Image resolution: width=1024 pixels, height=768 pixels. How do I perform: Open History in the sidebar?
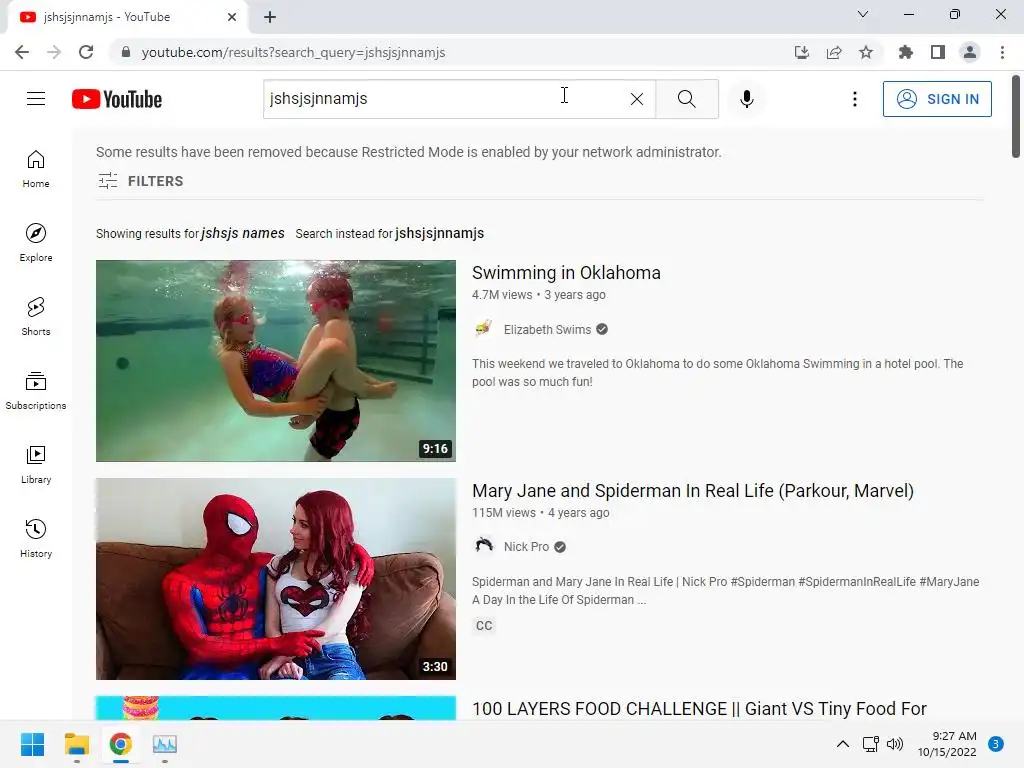pyautogui.click(x=36, y=539)
